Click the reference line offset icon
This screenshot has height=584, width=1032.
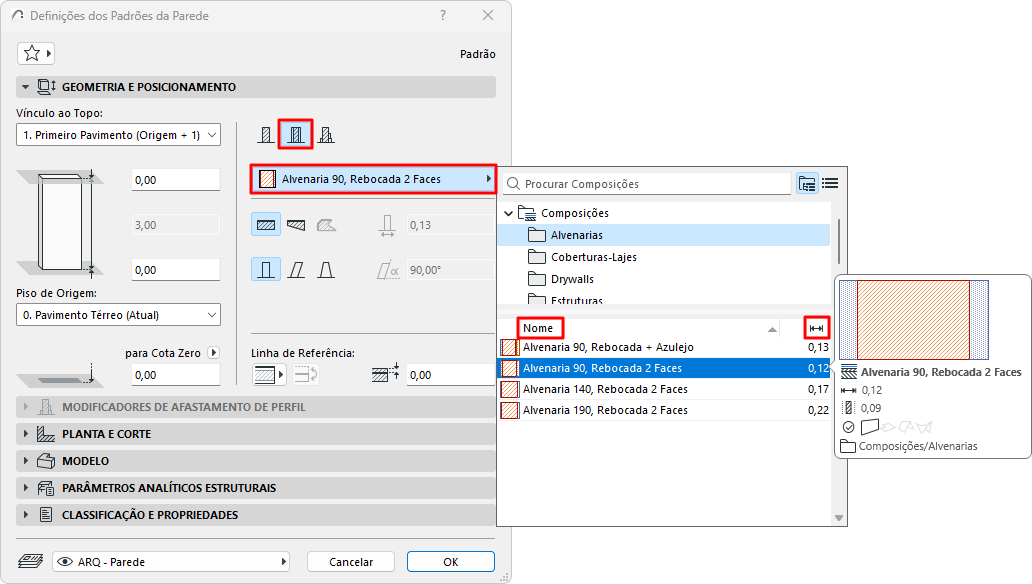click(385, 373)
